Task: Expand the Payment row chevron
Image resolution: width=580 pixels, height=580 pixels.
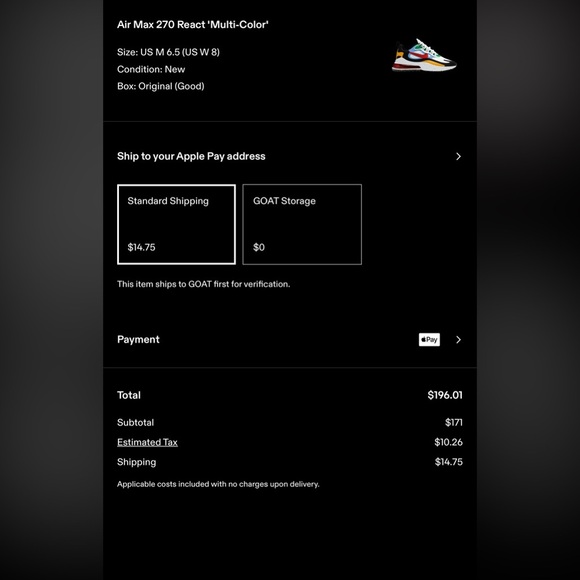Action: coord(458,340)
